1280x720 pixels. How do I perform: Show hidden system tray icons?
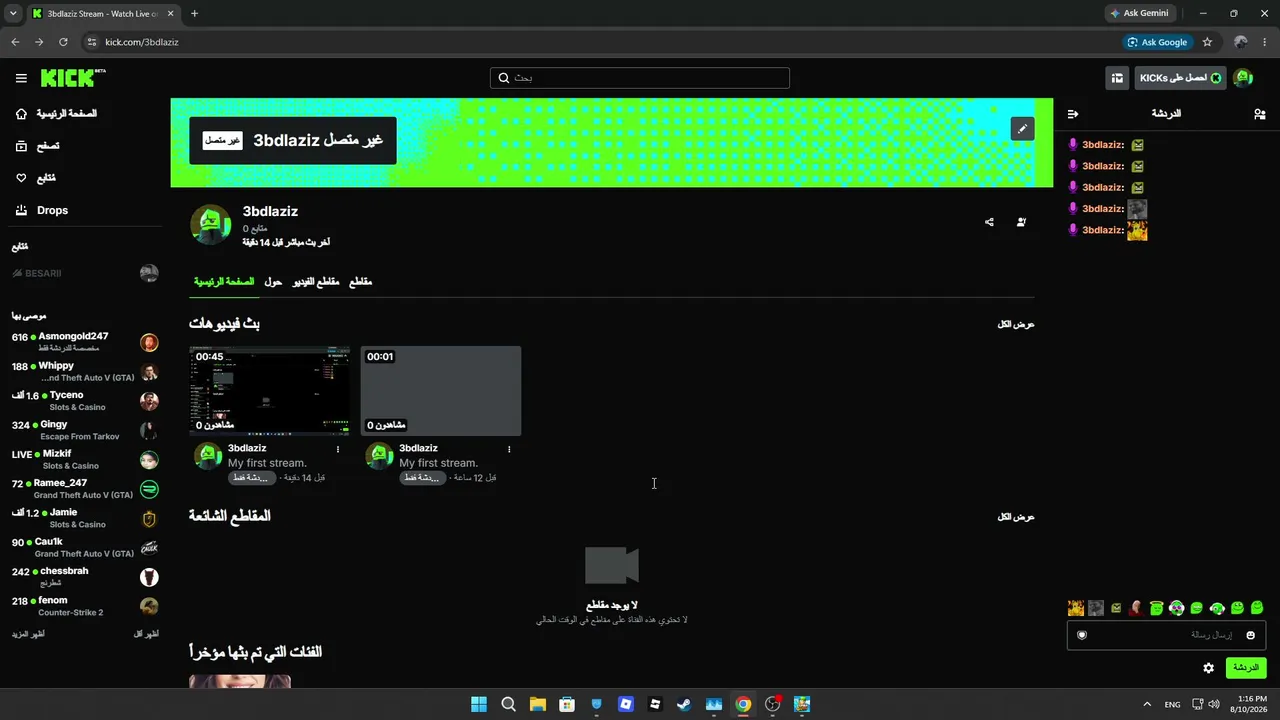pyautogui.click(x=1147, y=704)
